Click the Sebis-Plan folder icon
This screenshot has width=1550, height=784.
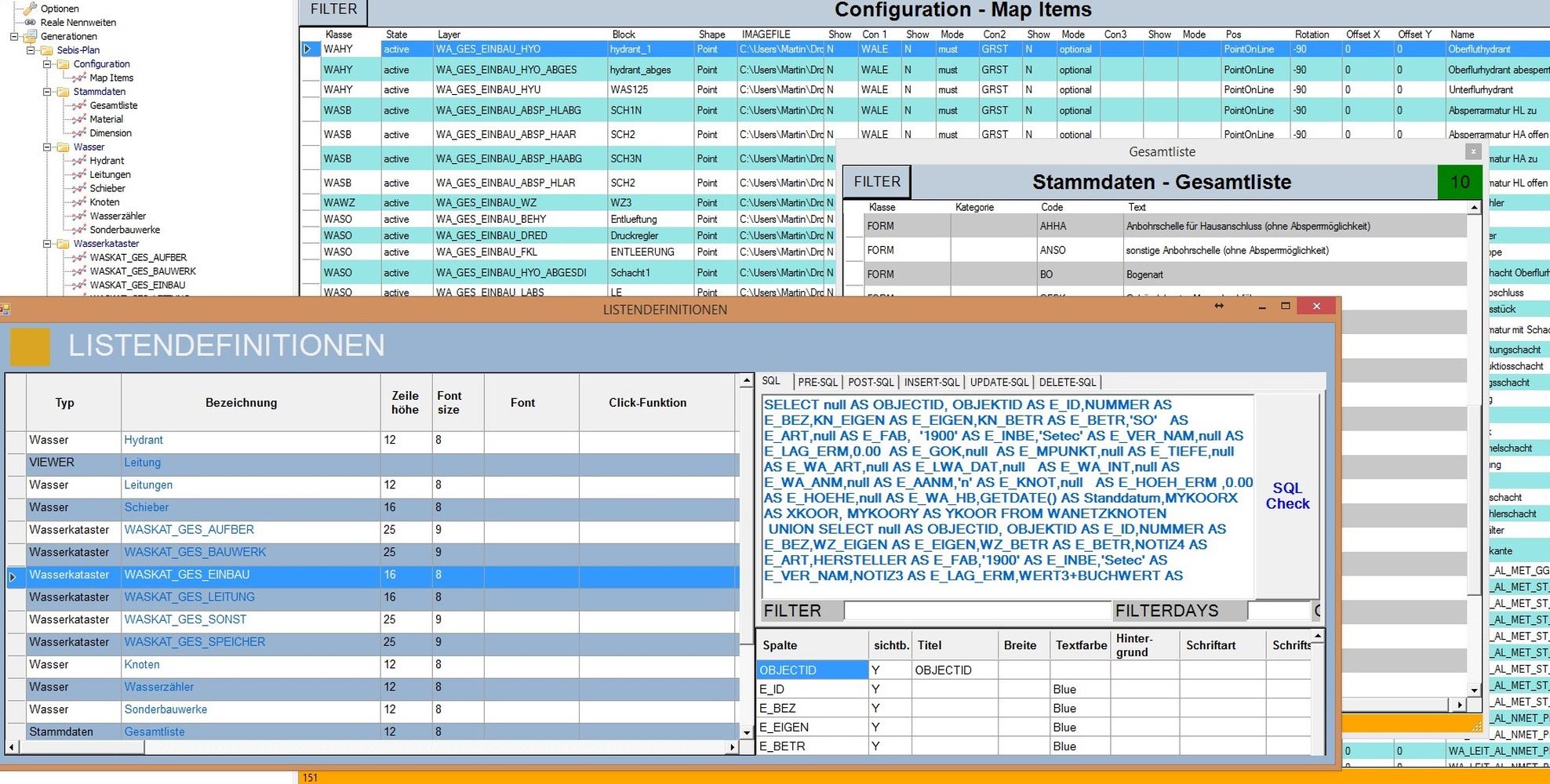point(46,50)
